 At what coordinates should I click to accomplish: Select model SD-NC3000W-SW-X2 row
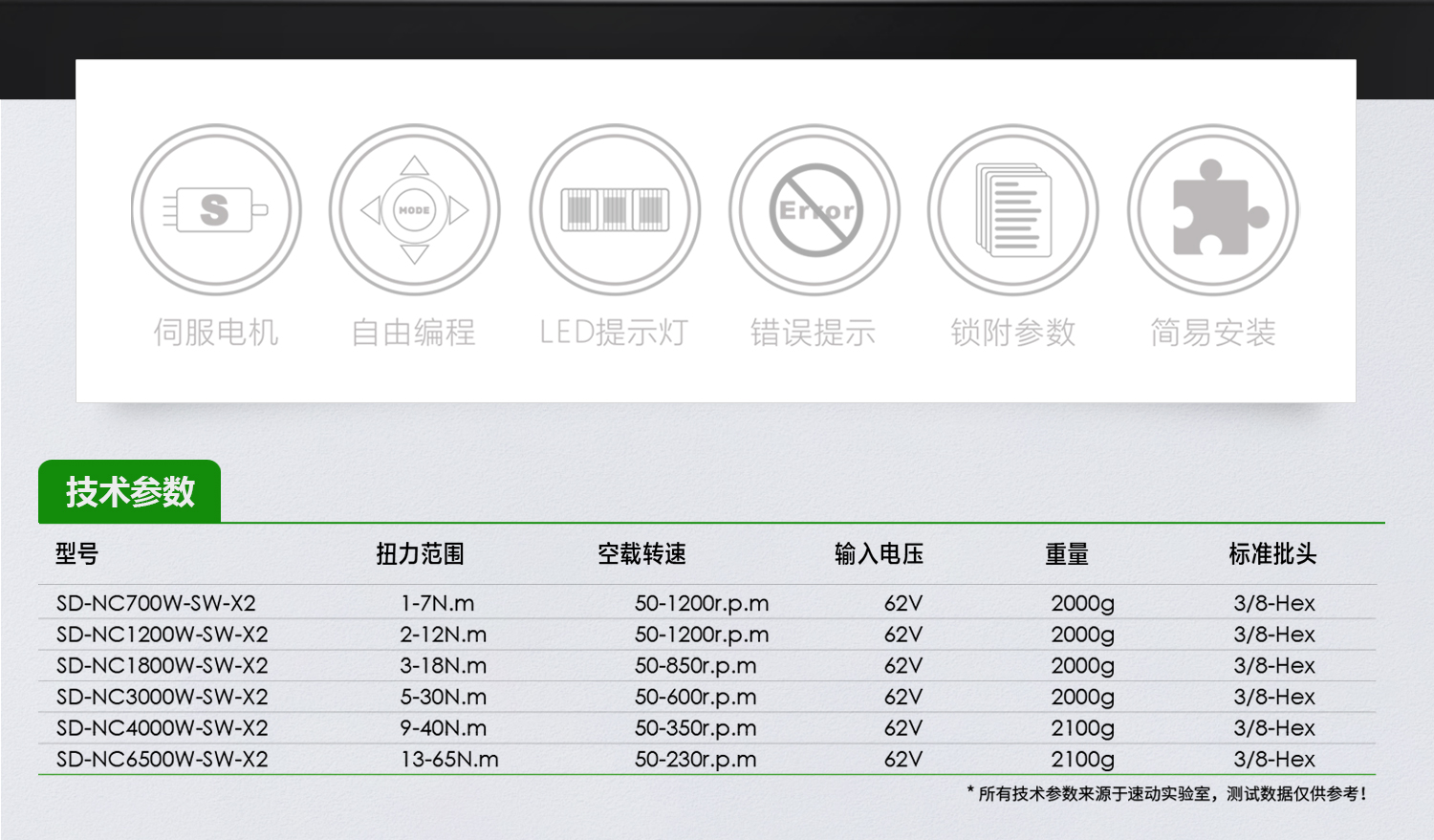pyautogui.click(x=162, y=698)
